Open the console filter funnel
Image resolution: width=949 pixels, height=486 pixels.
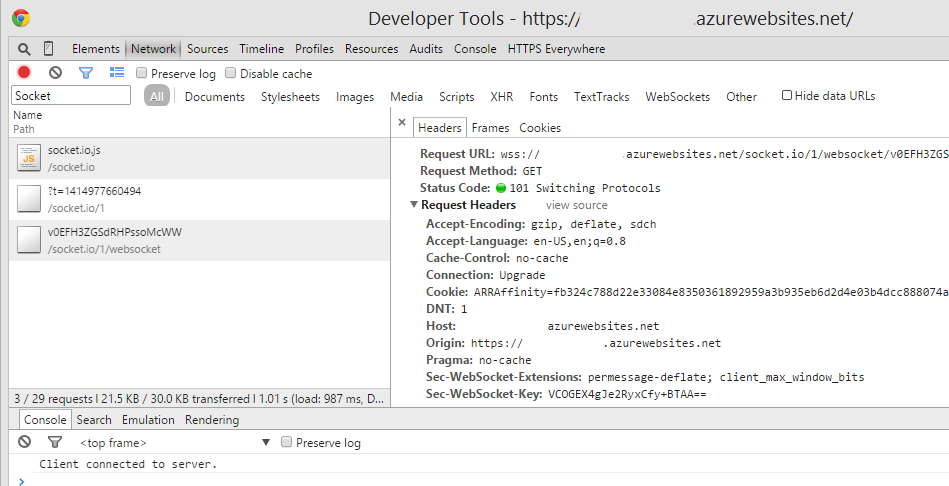click(55, 442)
